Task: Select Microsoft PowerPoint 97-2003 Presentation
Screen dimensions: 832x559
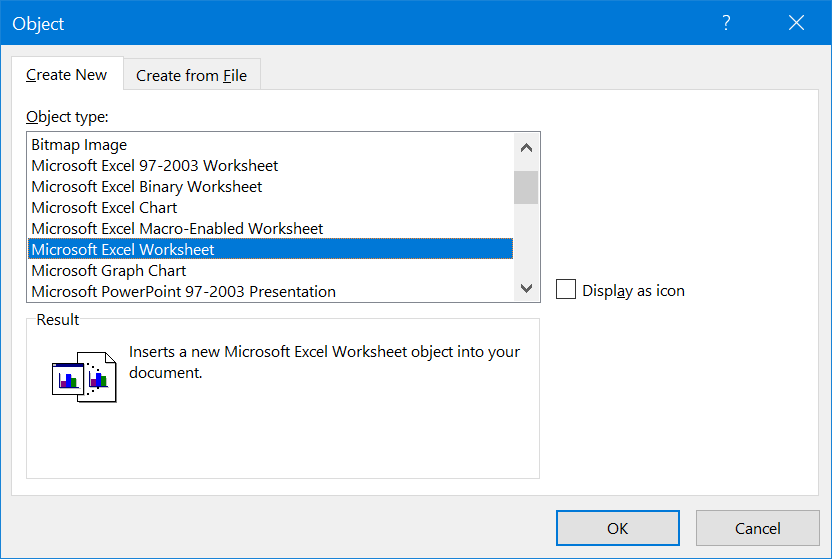Action: point(183,292)
